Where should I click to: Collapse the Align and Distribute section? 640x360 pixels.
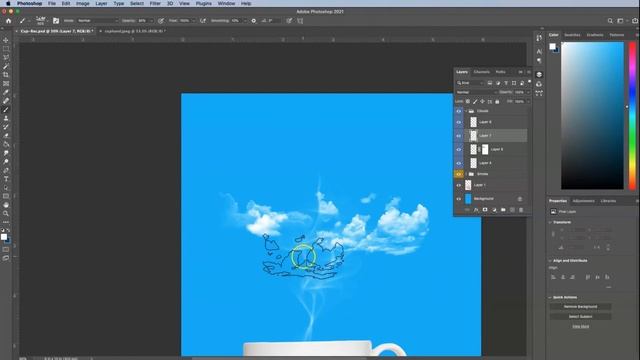coord(550,260)
